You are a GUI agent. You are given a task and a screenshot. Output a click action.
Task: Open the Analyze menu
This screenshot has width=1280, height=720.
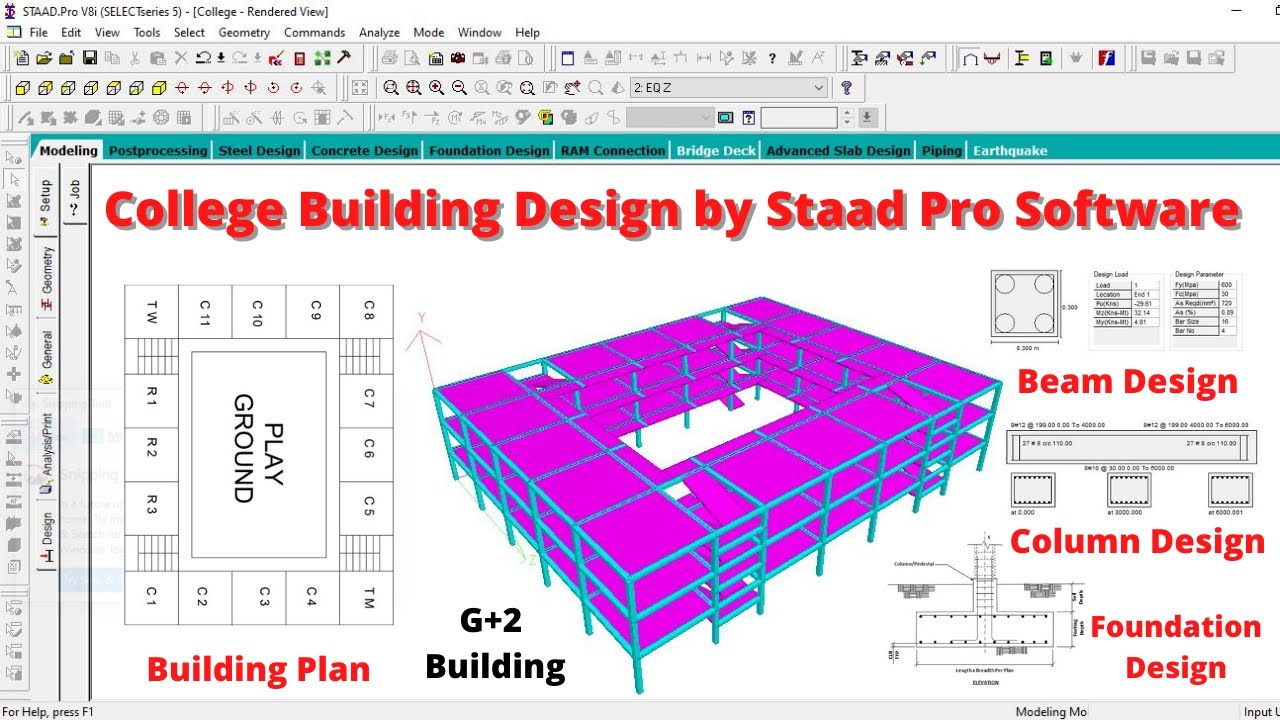pyautogui.click(x=379, y=32)
